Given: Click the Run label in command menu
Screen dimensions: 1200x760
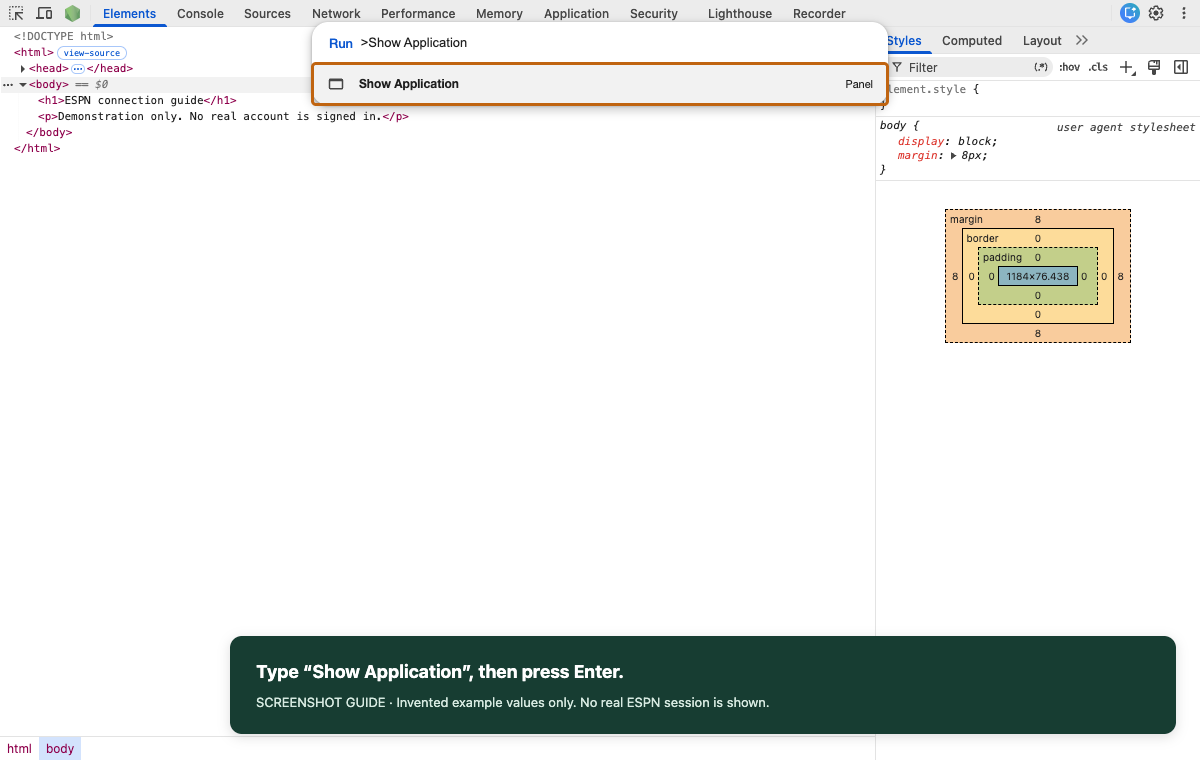Looking at the screenshot, I should click(x=341, y=43).
